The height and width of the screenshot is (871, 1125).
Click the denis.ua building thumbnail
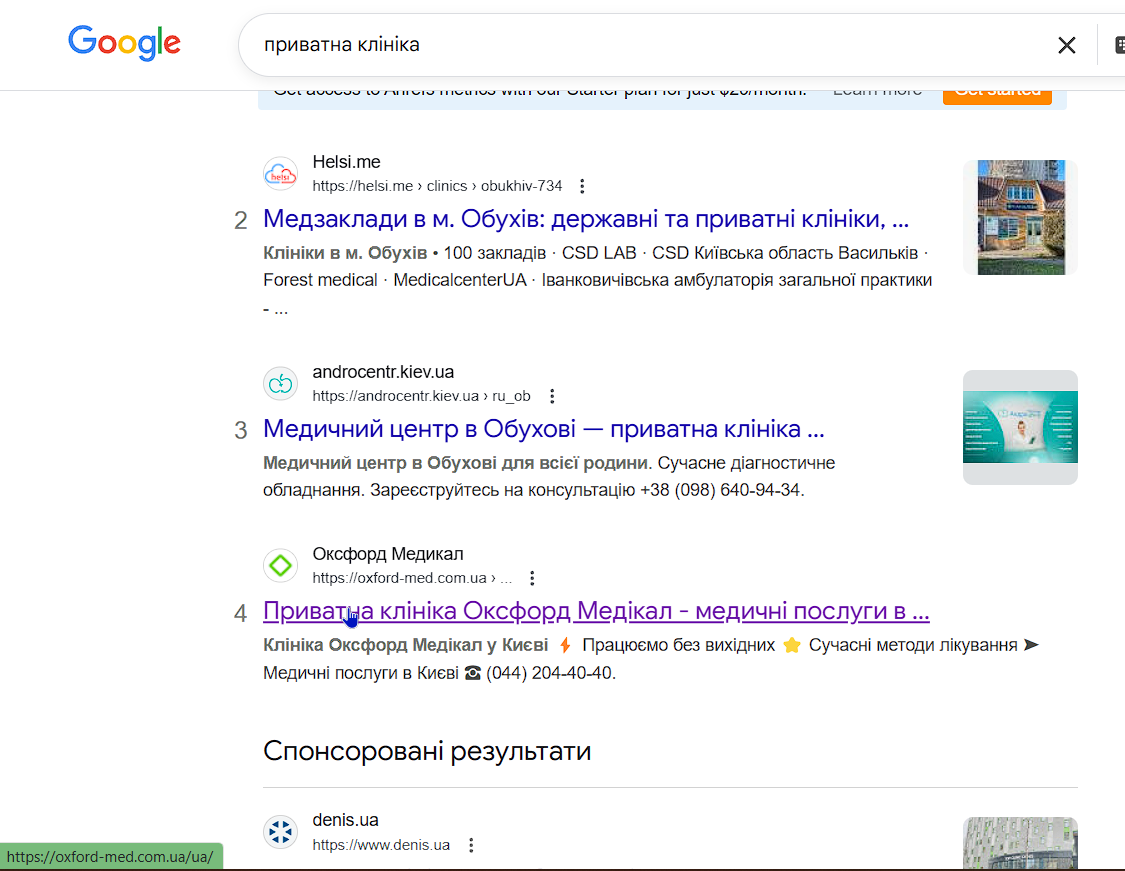pyautogui.click(x=1020, y=843)
